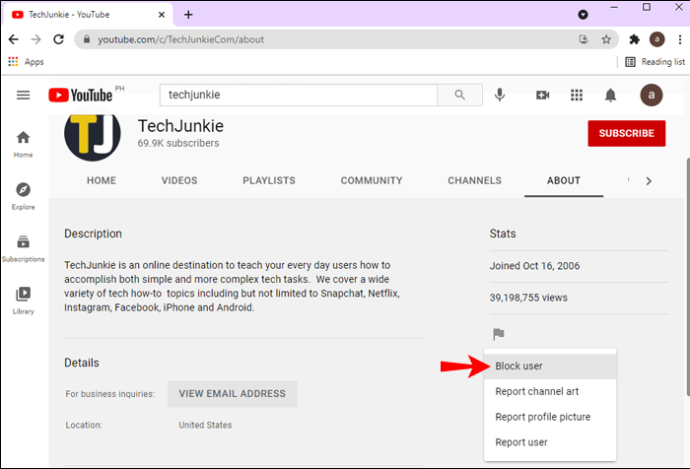Click the browser forward arrow
The width and height of the screenshot is (690, 469).
coord(36,40)
